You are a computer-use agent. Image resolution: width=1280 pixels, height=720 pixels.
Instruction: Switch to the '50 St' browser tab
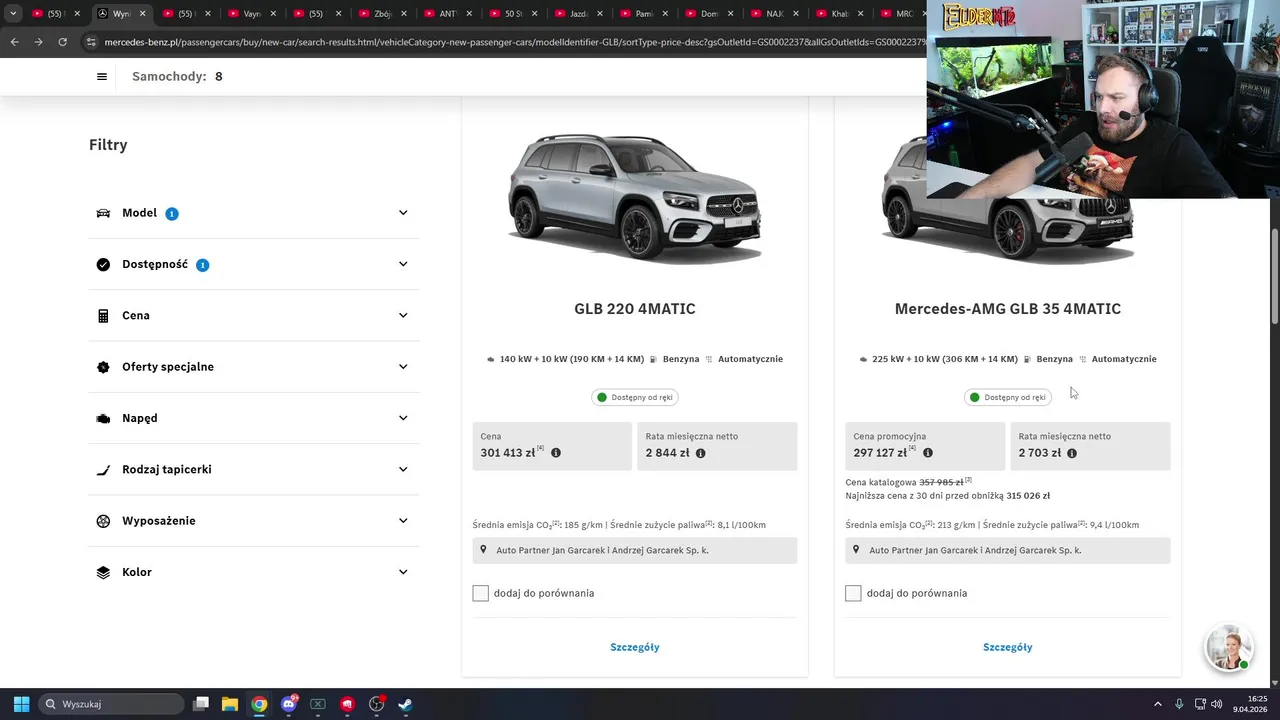pos(512,14)
